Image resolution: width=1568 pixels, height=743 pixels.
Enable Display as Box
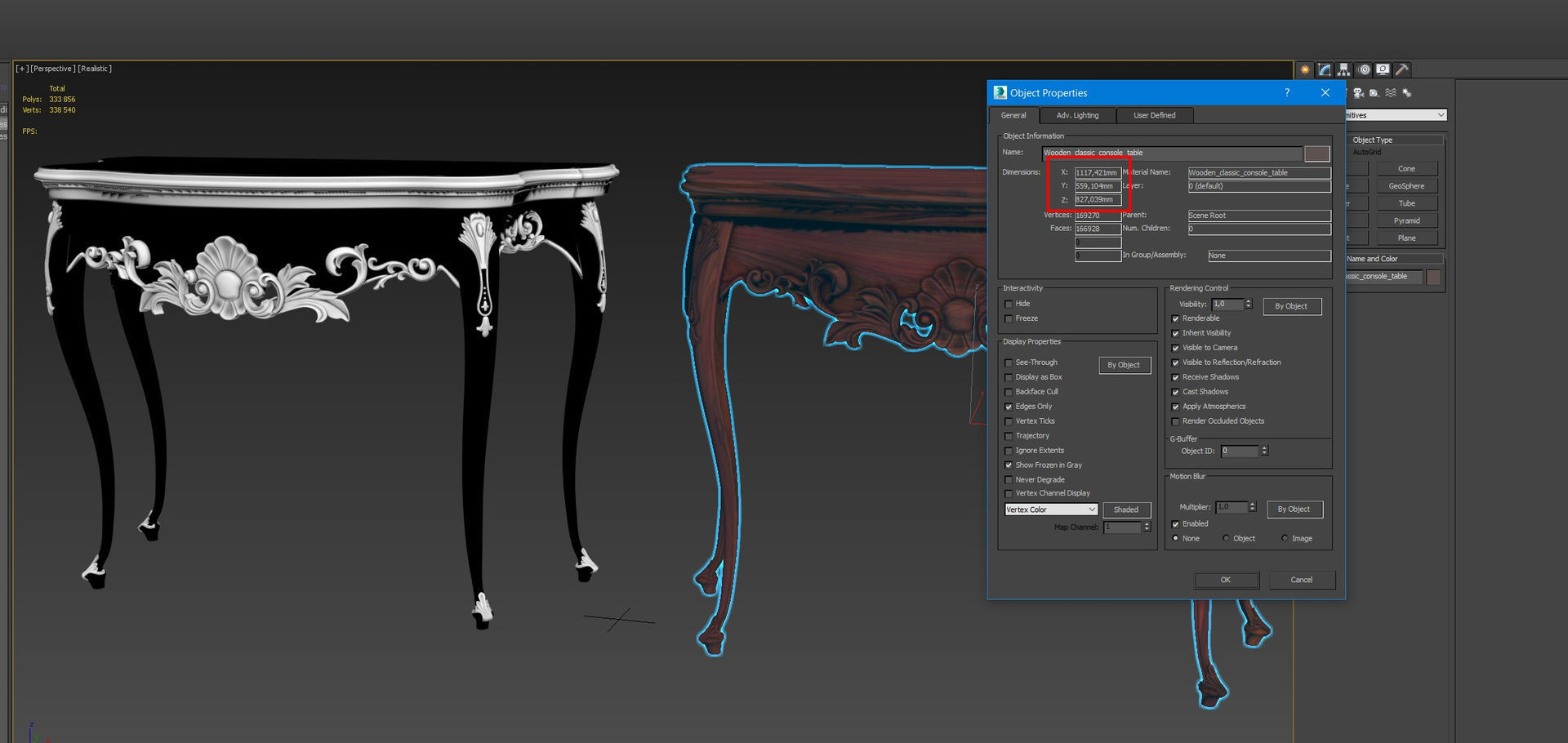pyautogui.click(x=1009, y=377)
